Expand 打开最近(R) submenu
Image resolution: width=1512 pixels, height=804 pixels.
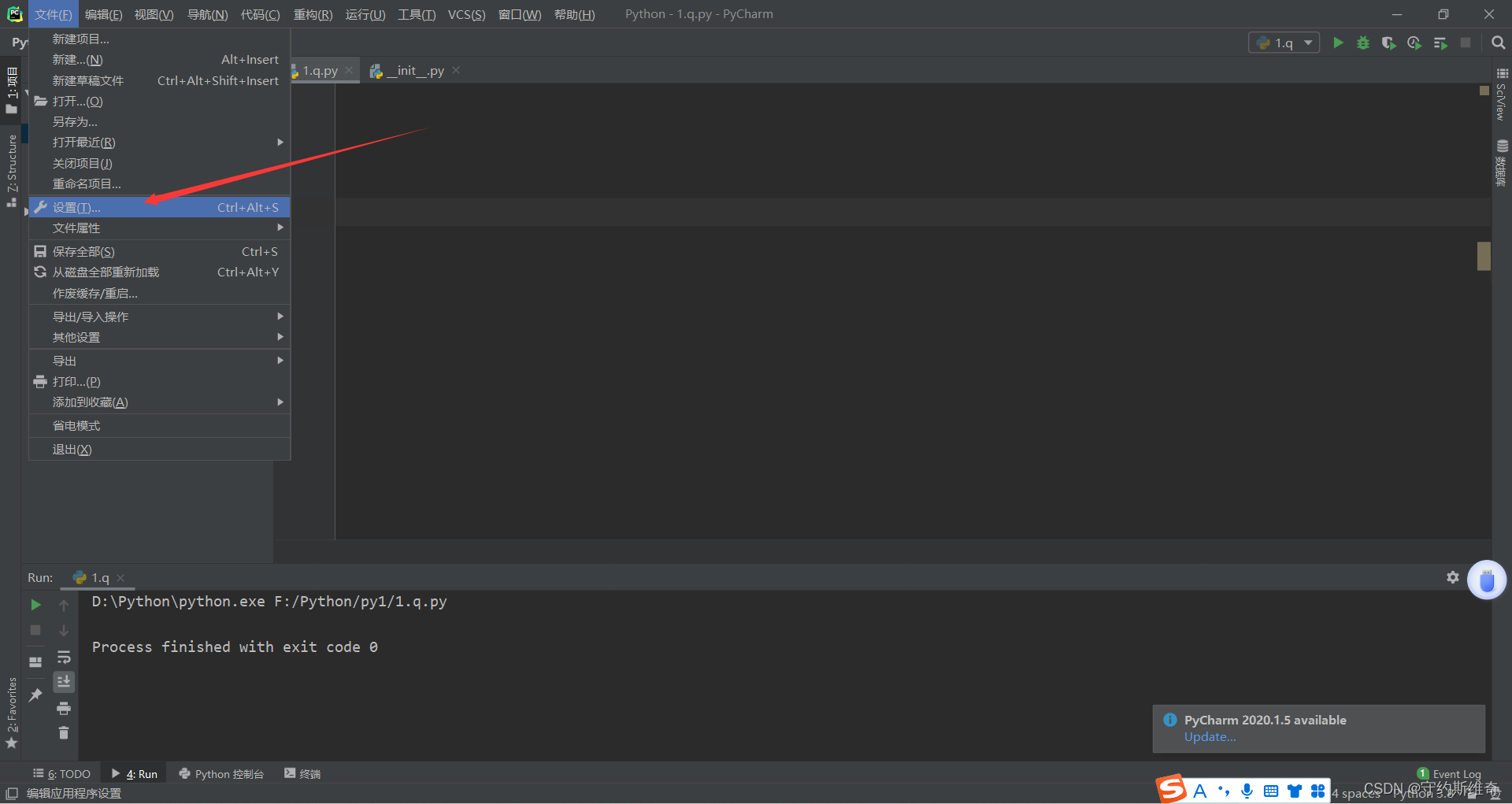[160, 143]
